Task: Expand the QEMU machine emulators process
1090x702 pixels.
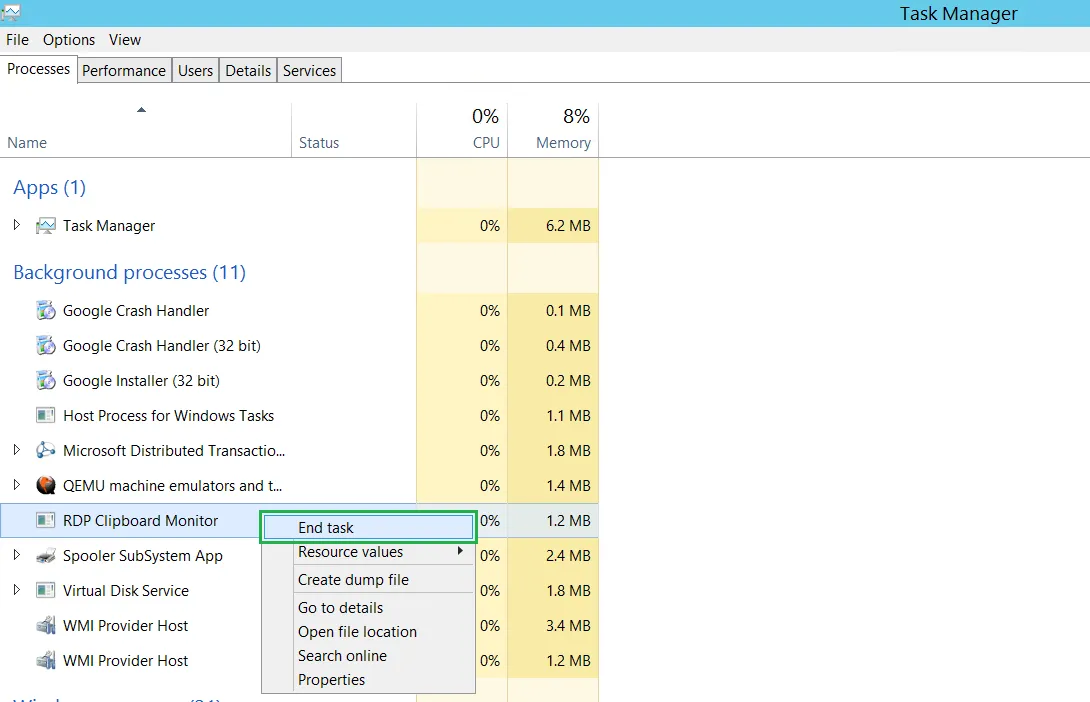Action: coord(17,484)
